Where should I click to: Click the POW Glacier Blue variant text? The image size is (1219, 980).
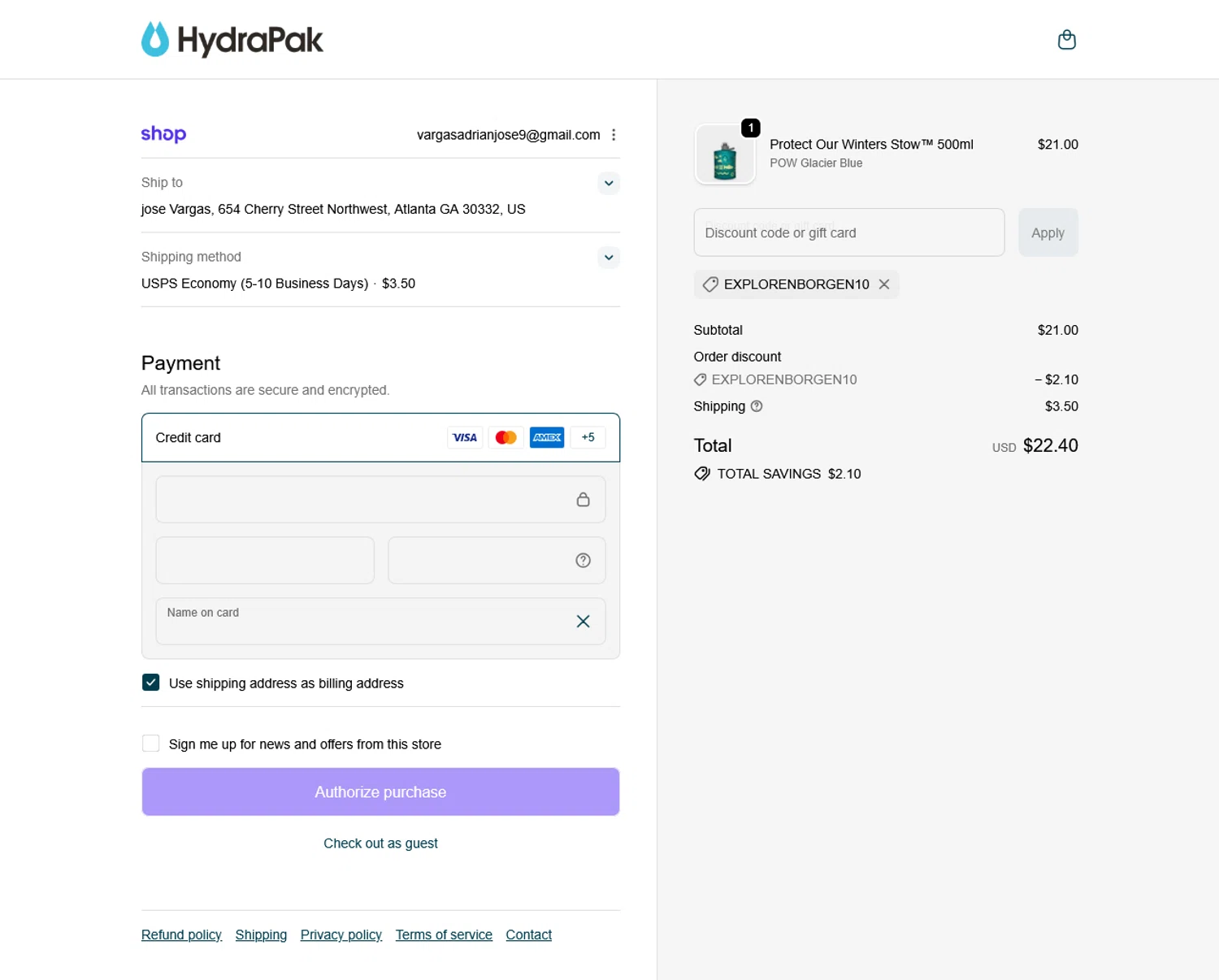[x=816, y=163]
